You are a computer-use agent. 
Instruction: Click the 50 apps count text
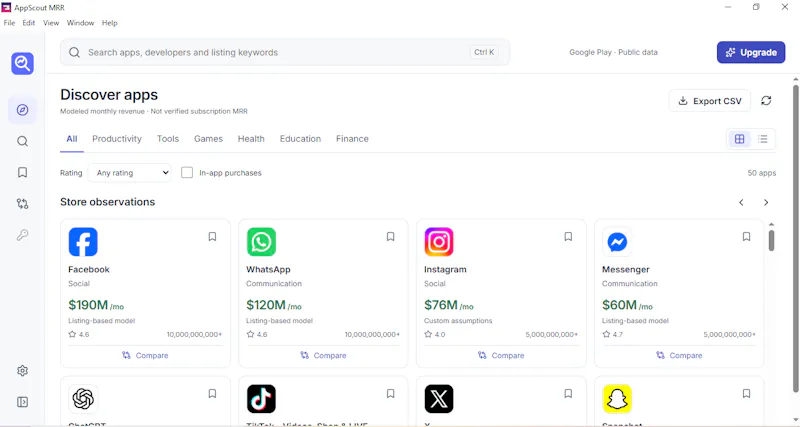(762, 173)
